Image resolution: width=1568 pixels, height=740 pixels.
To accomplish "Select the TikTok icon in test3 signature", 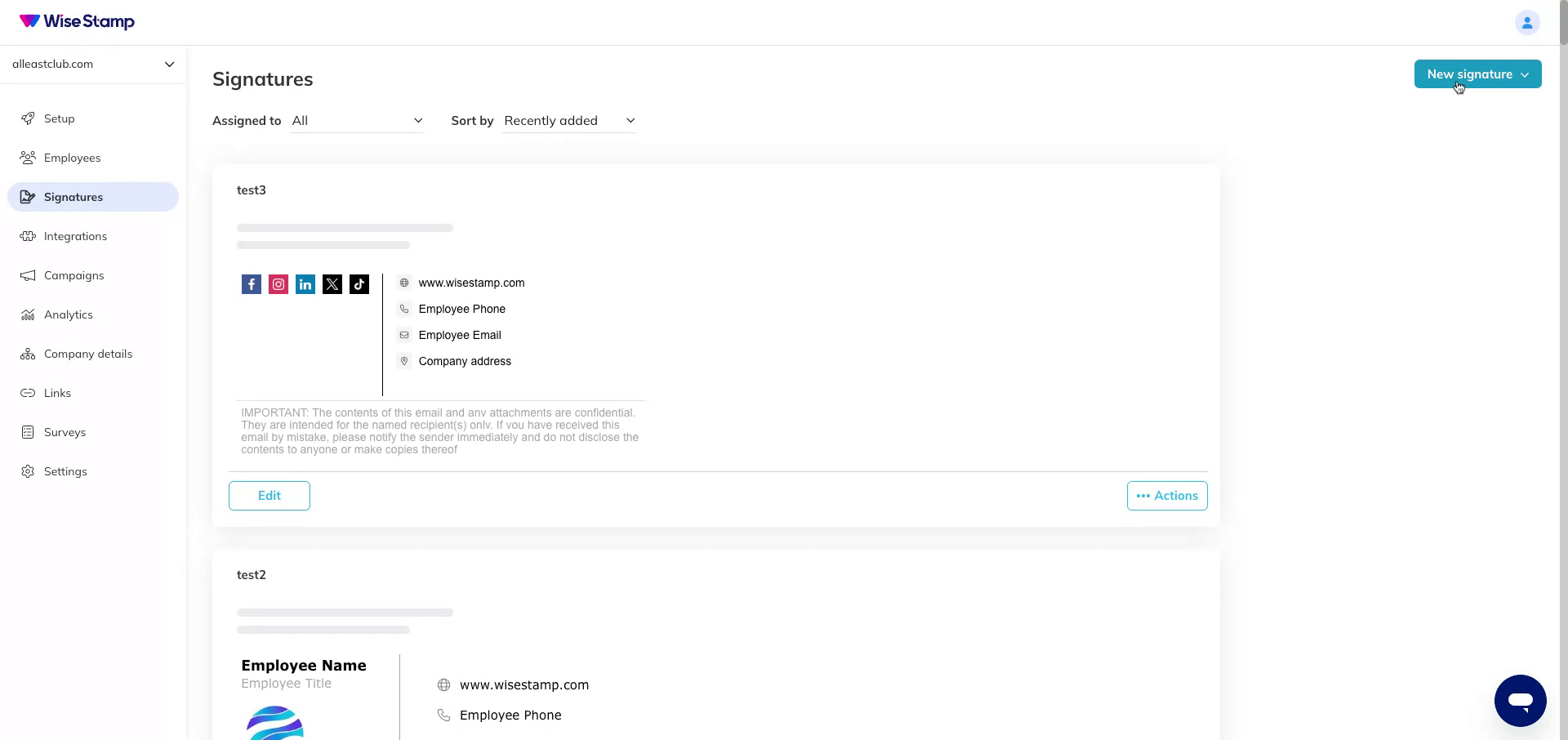I will [359, 284].
